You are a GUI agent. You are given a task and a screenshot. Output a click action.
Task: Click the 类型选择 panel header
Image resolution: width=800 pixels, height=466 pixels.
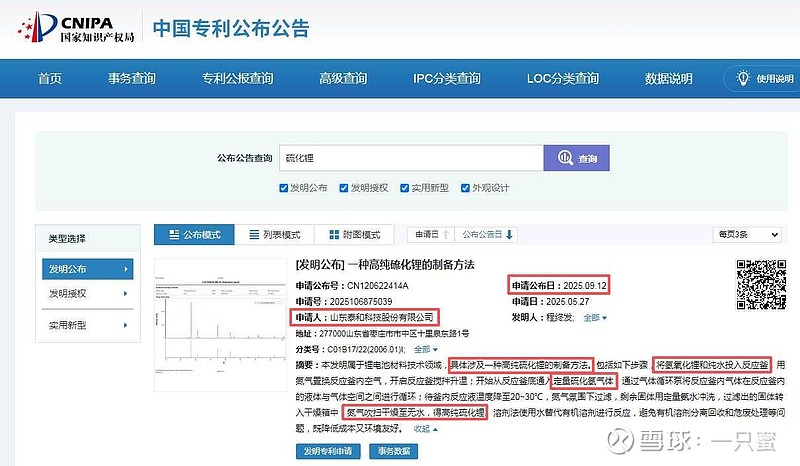click(x=88, y=238)
